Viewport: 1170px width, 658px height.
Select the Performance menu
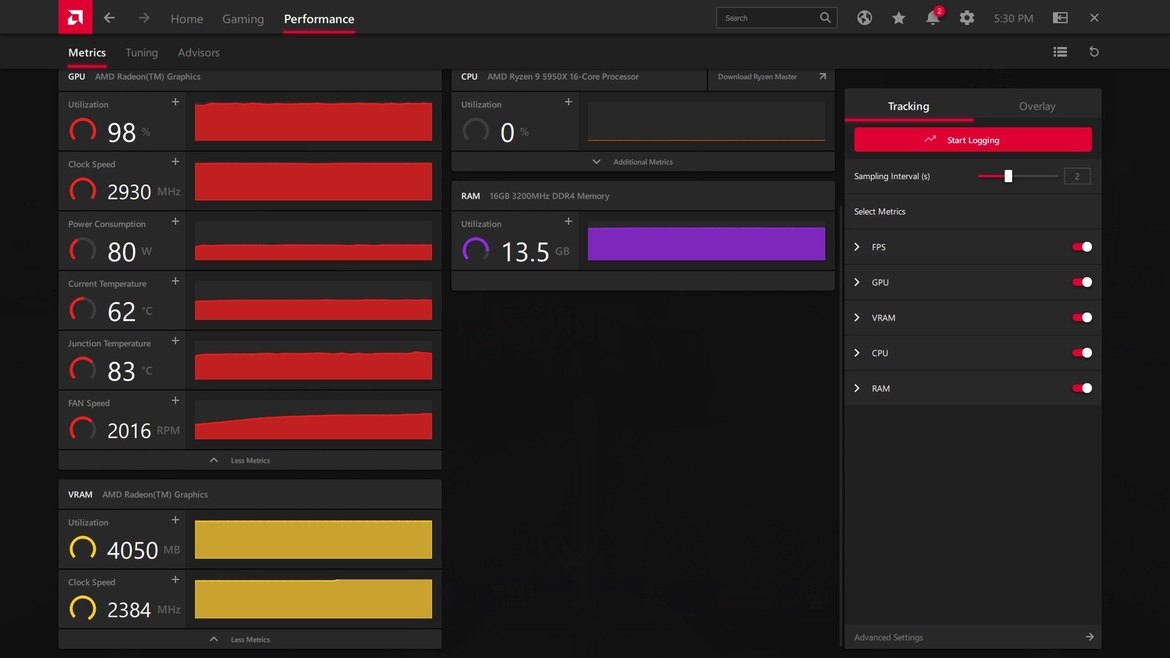point(319,19)
